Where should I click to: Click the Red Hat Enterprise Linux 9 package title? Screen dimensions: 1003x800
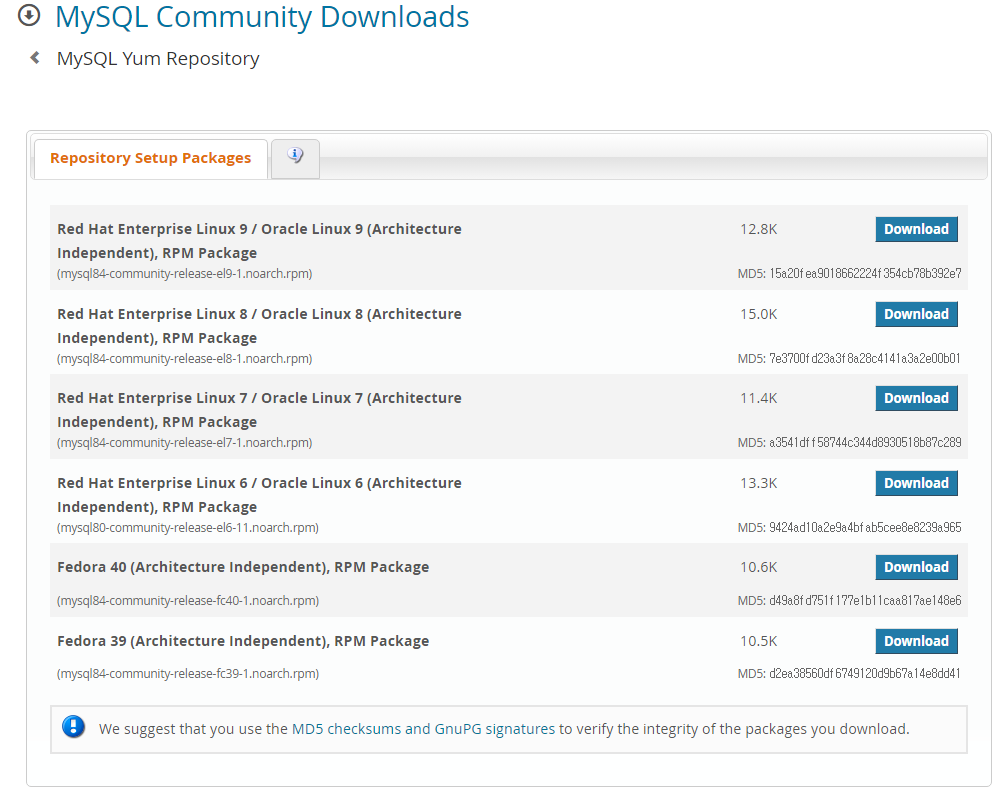point(259,240)
